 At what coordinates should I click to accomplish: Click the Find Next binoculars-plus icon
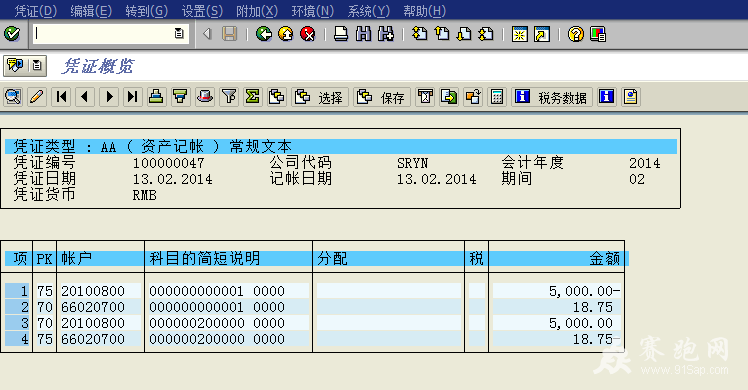(x=385, y=34)
